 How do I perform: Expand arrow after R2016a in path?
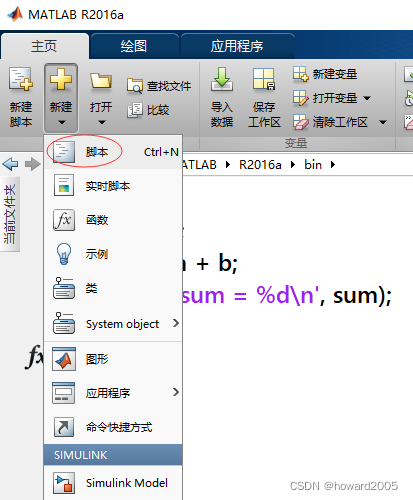293,165
